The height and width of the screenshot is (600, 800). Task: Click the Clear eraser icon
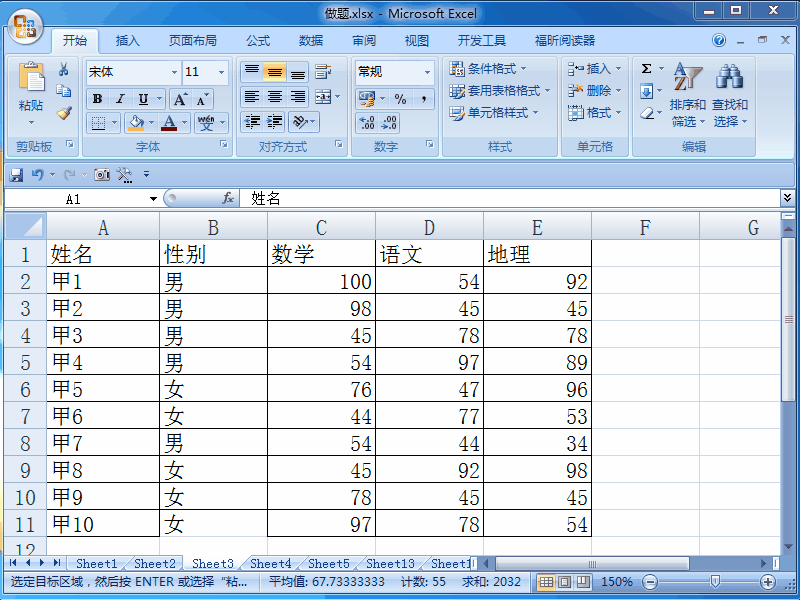tap(646, 113)
